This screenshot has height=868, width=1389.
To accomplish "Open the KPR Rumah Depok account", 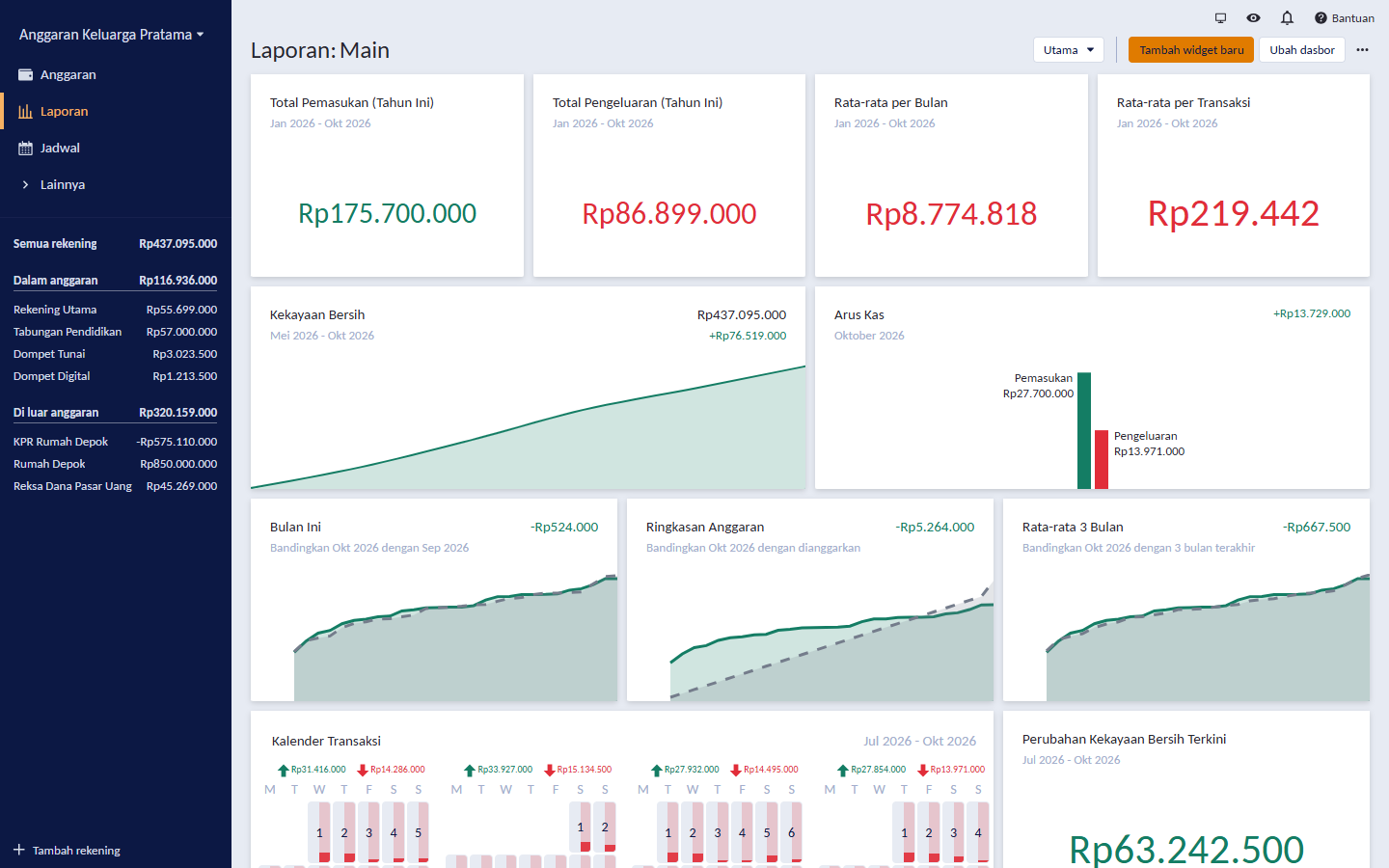I will [x=116, y=442].
